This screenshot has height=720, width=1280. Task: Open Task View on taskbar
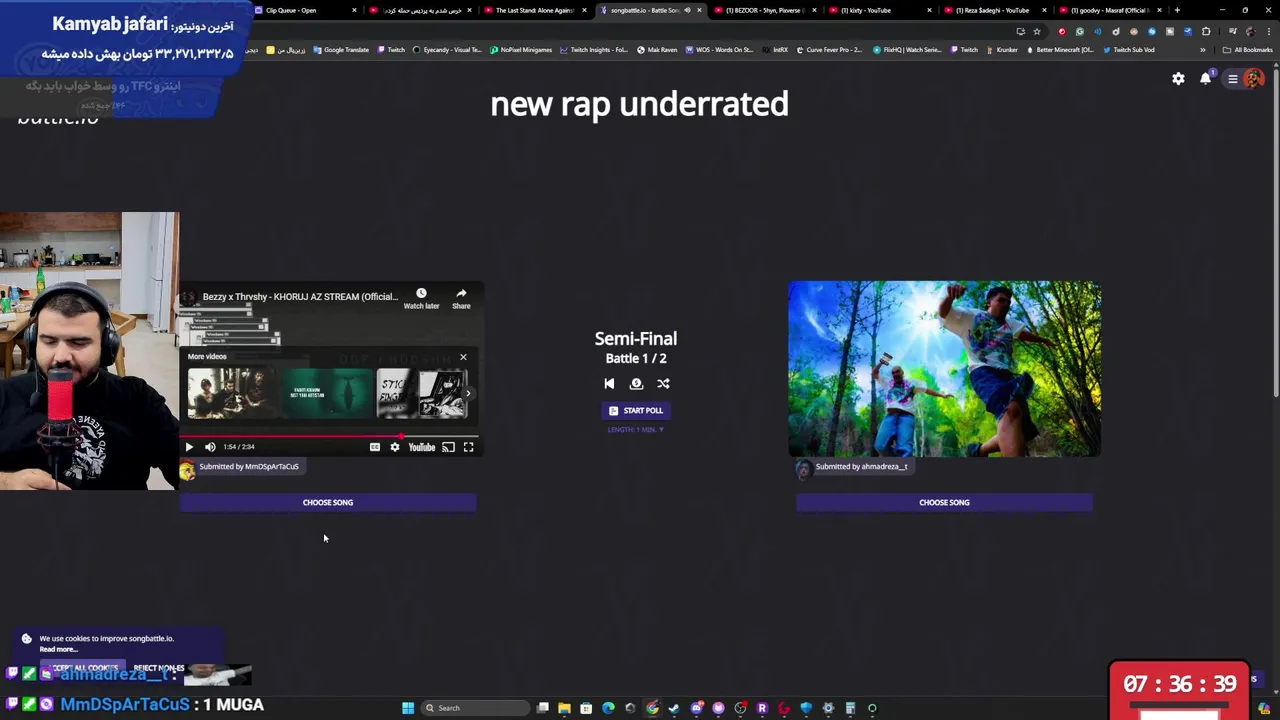coord(543,708)
